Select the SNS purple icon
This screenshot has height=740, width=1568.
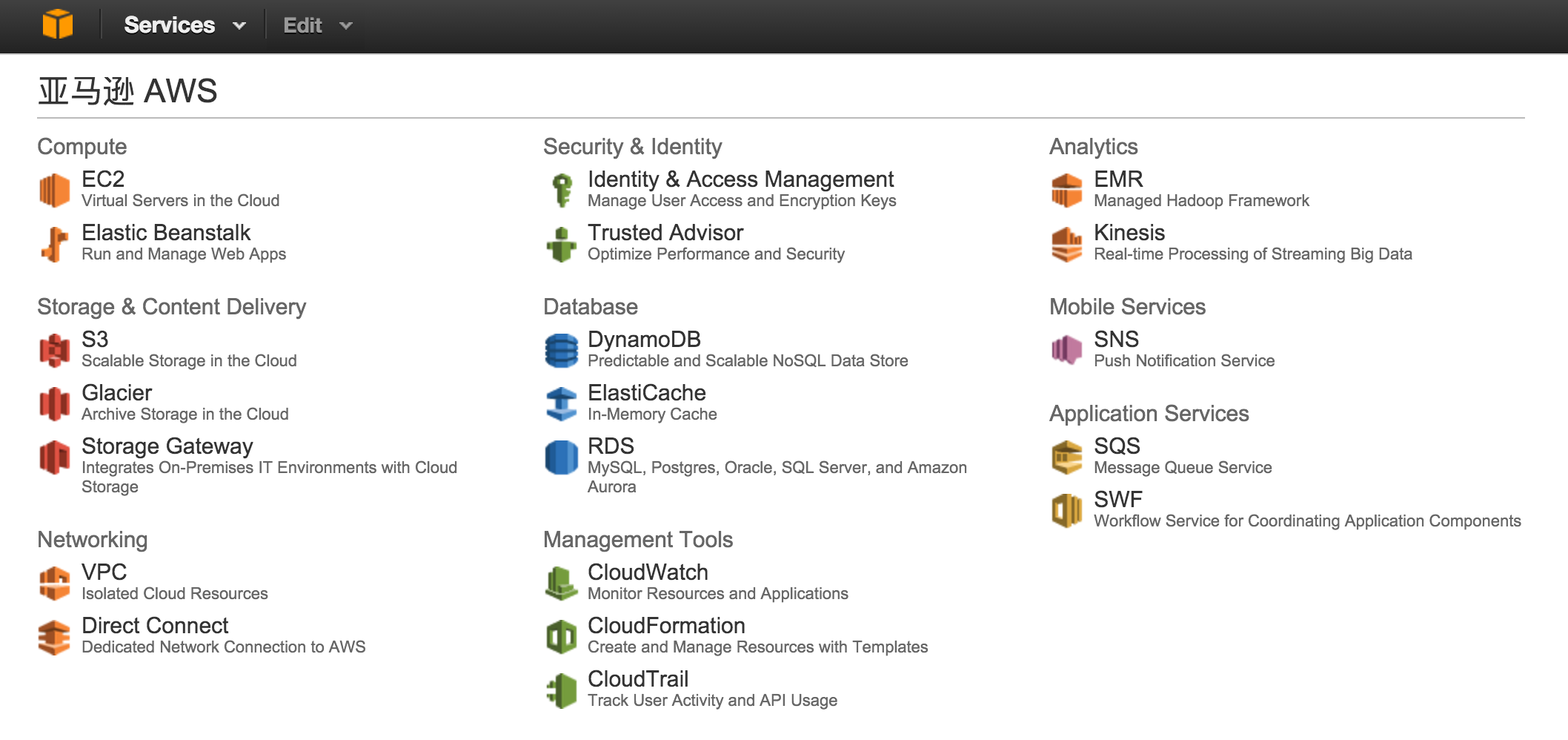tap(1067, 350)
